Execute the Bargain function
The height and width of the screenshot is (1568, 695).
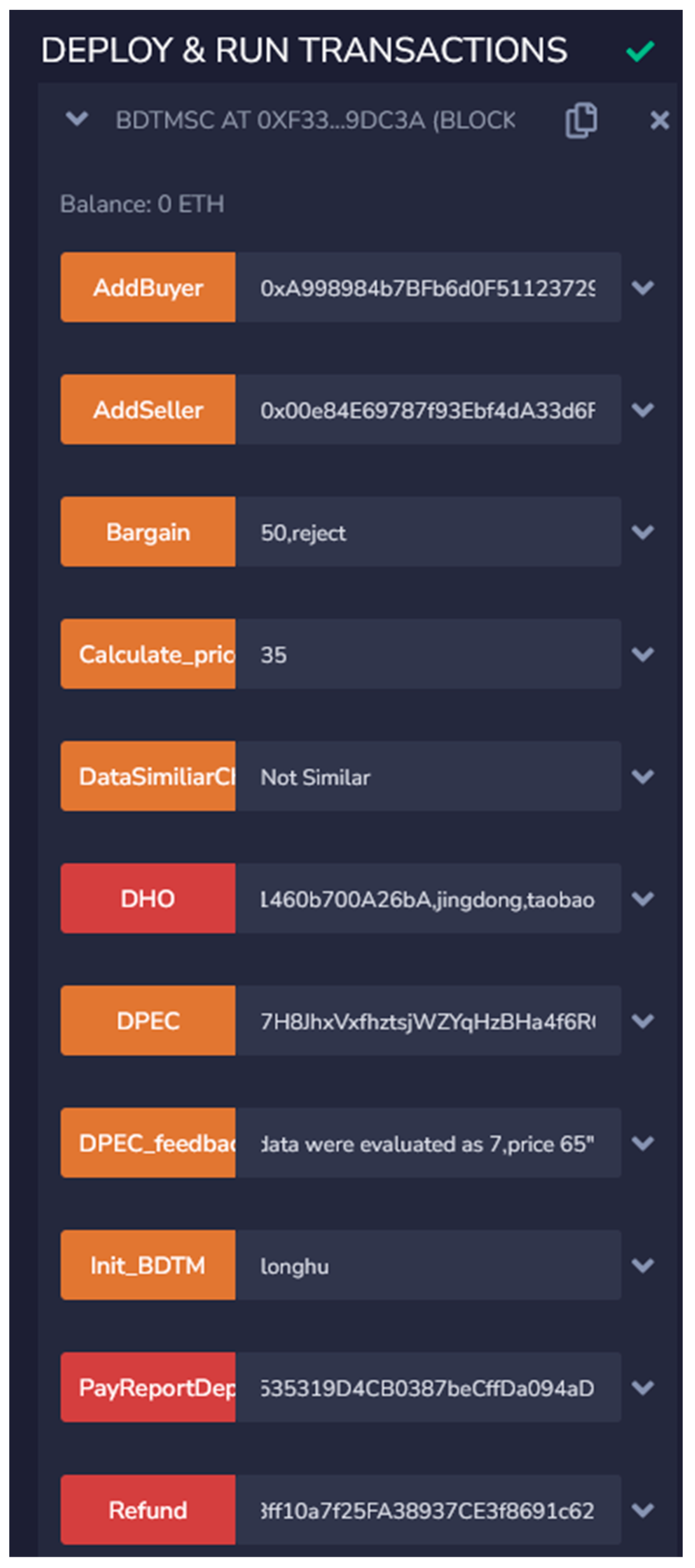pos(148,532)
